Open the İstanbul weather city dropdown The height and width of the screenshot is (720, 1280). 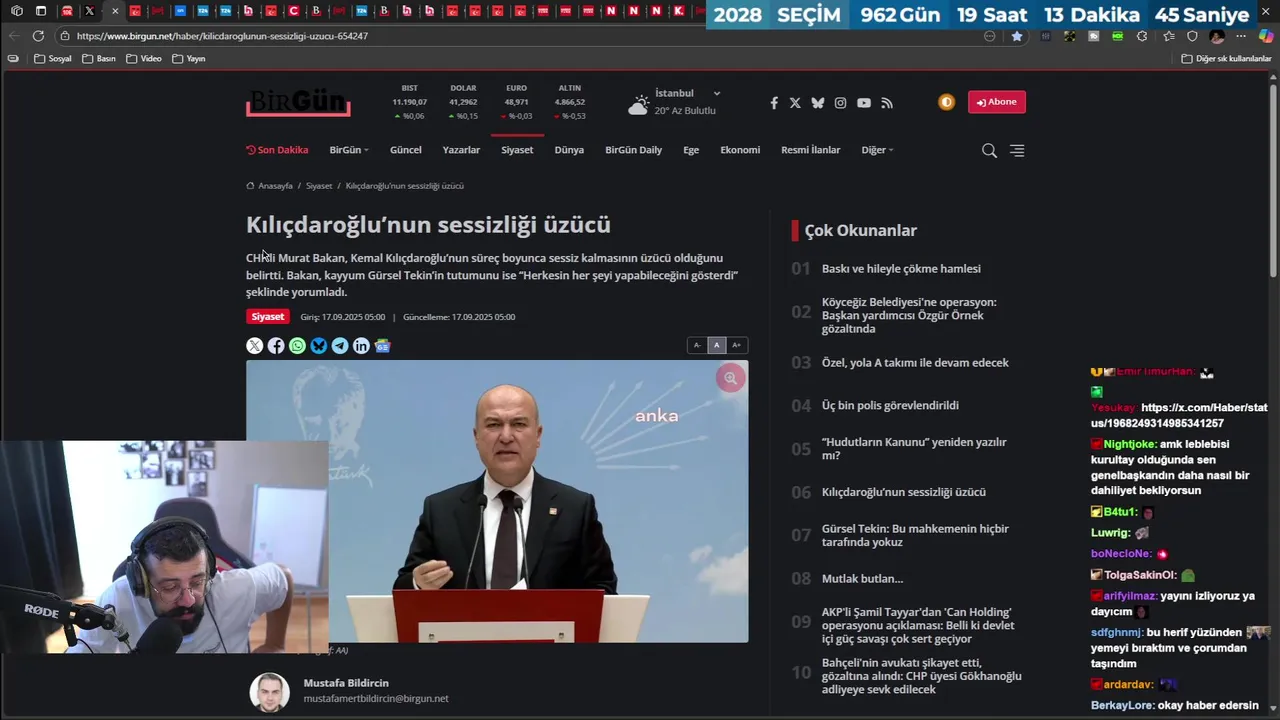click(x=687, y=93)
